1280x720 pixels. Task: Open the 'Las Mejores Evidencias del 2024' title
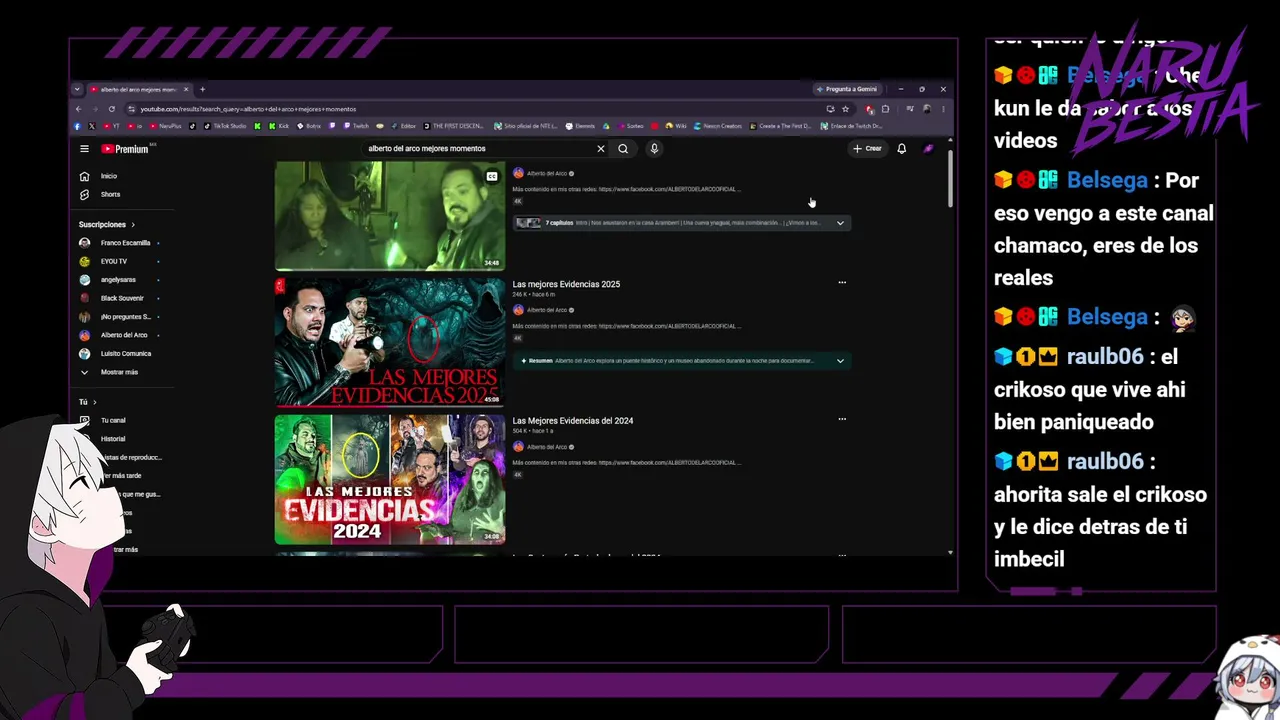tap(573, 421)
